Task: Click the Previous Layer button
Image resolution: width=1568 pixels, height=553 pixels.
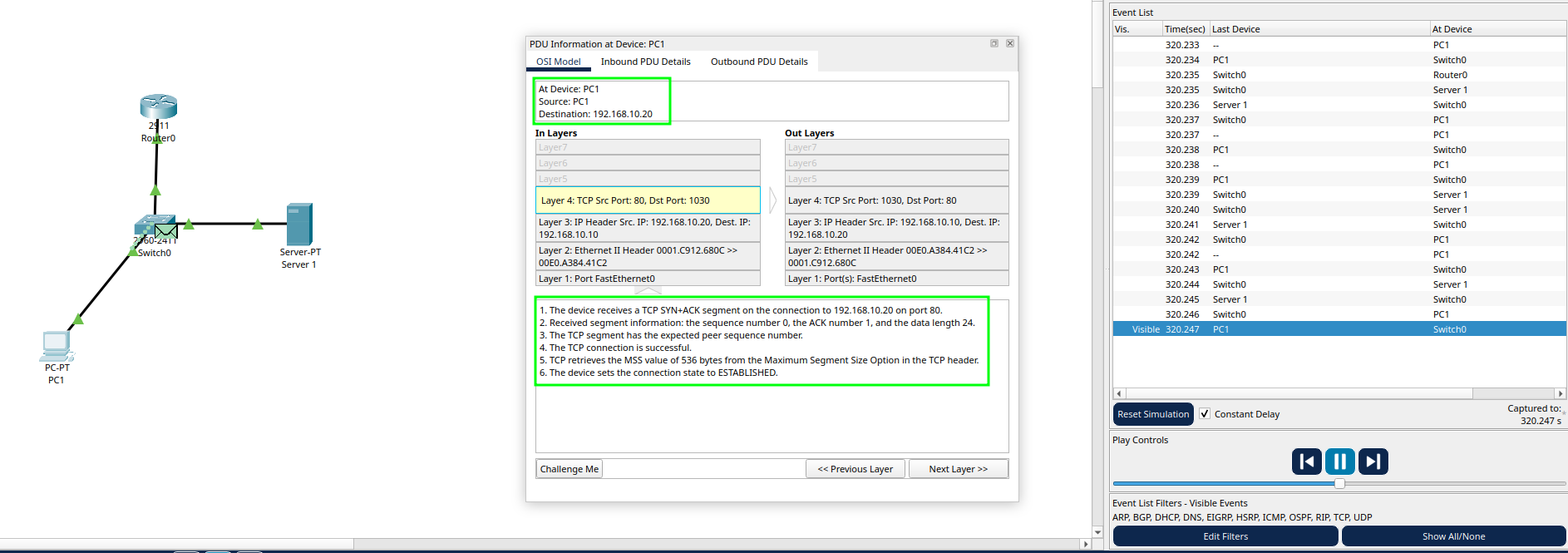Action: [x=855, y=469]
